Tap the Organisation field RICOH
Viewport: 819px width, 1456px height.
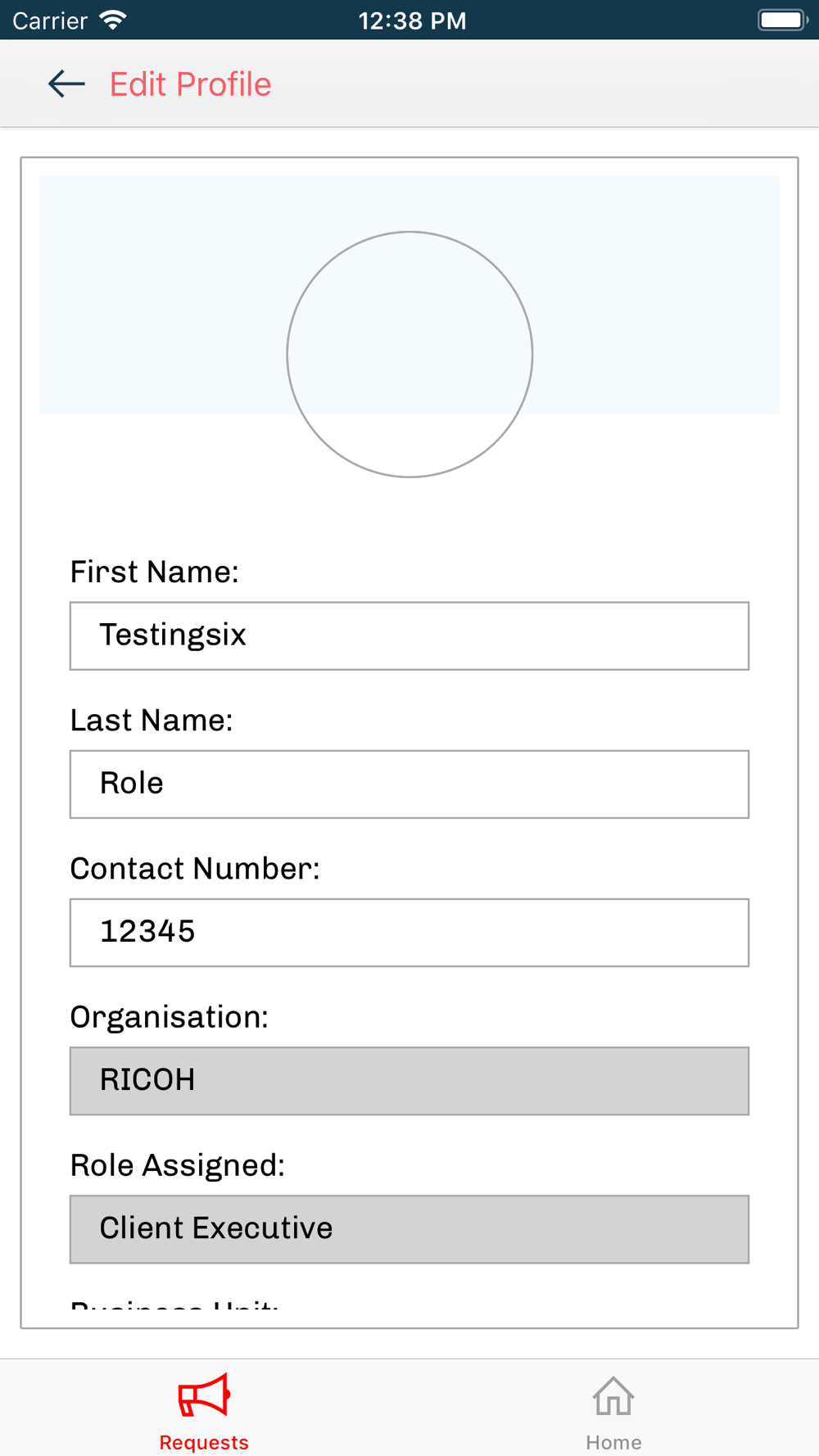point(409,1081)
